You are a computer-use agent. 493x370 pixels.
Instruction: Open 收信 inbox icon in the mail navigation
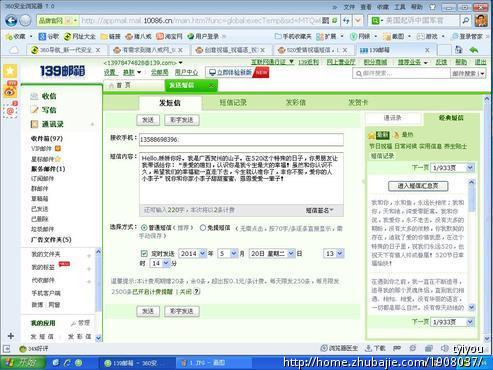pos(34,97)
